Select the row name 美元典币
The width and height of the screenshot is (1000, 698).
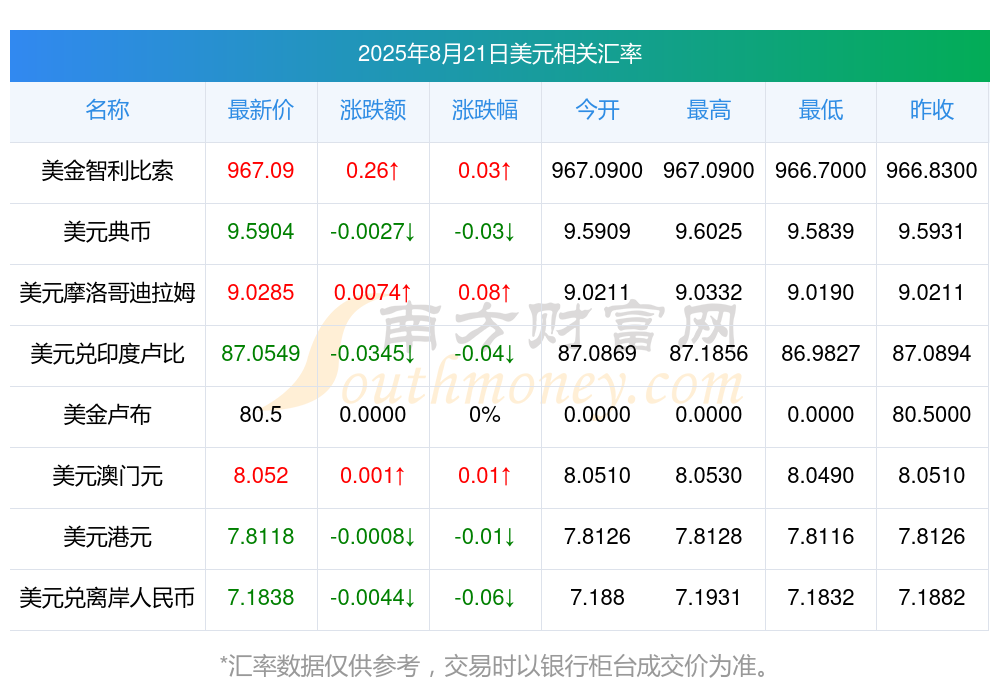point(107,232)
